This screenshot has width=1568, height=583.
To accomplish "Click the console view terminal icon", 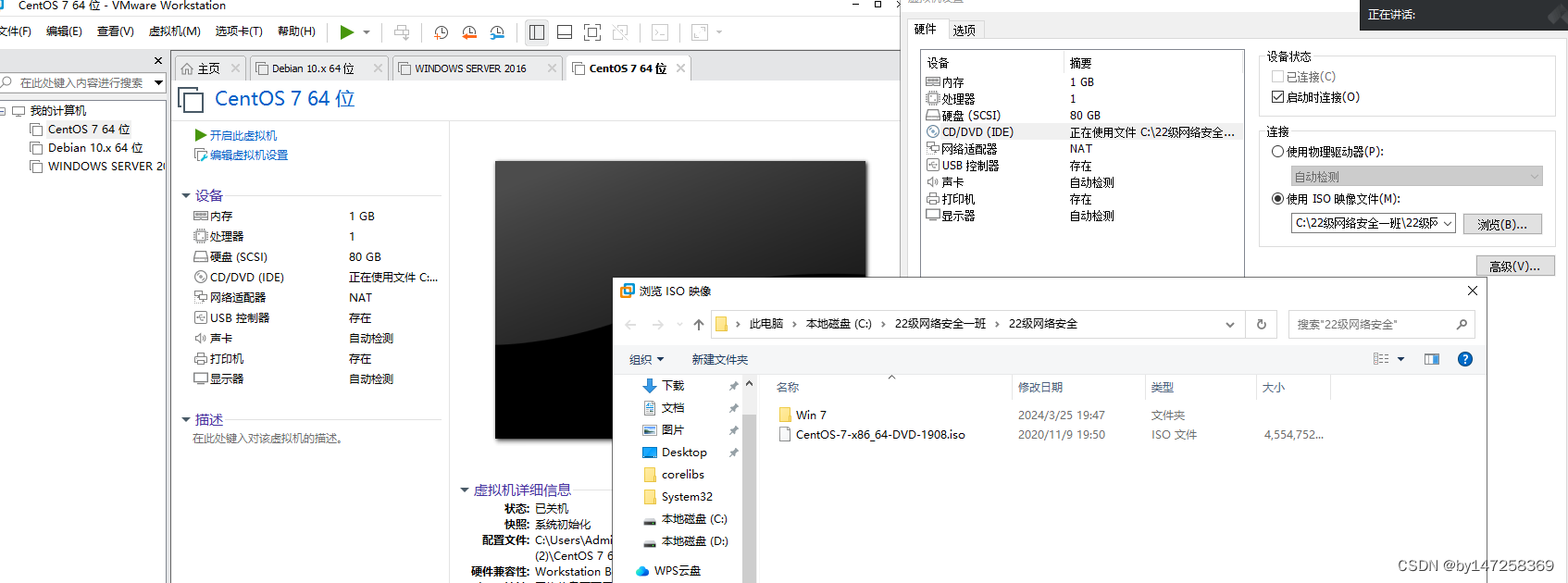I will point(660,32).
